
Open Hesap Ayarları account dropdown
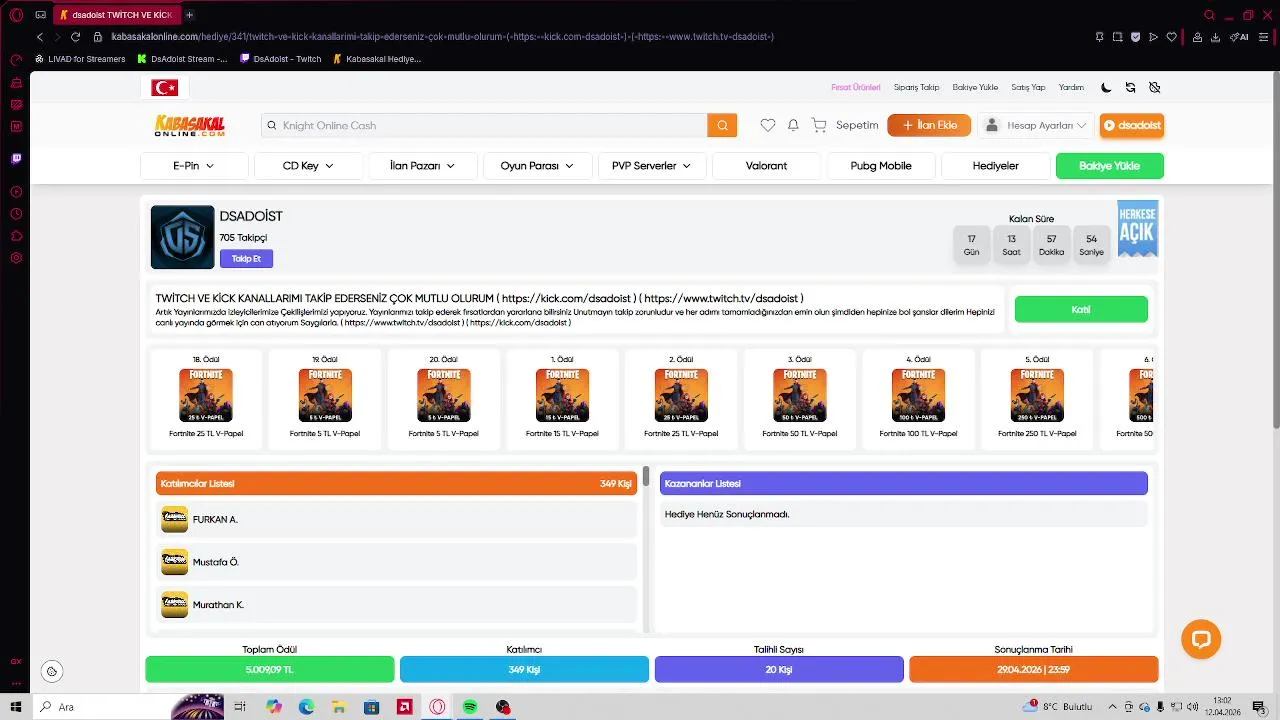coord(1035,125)
